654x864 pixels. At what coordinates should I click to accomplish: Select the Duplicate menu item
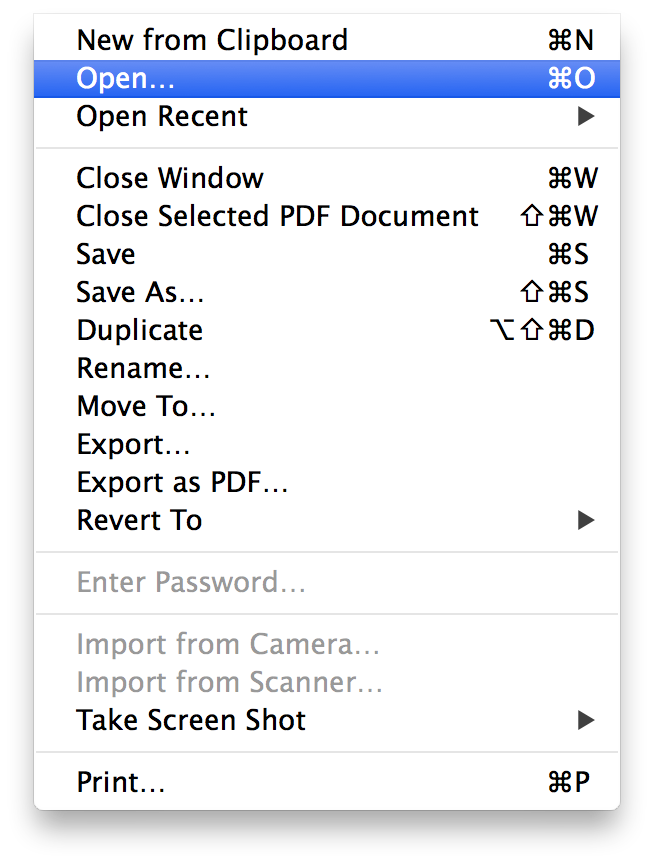click(139, 330)
